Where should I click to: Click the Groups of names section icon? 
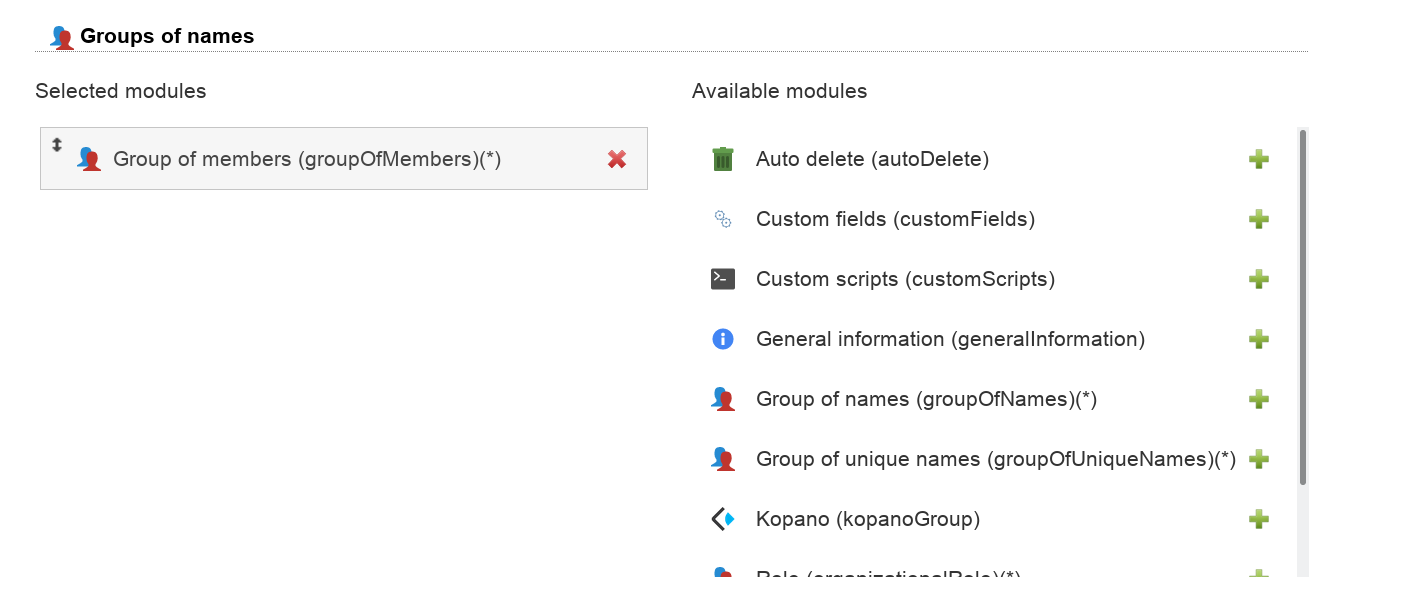pyautogui.click(x=62, y=37)
